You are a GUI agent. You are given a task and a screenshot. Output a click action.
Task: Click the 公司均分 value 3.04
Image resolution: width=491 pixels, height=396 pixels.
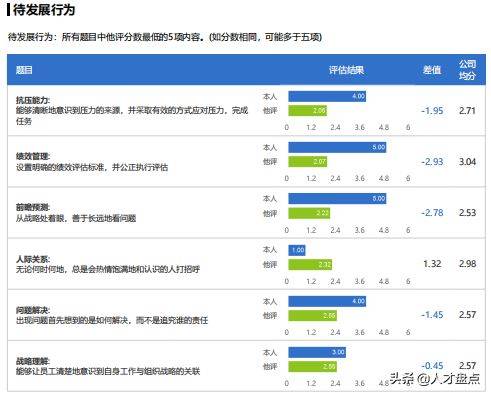467,162
